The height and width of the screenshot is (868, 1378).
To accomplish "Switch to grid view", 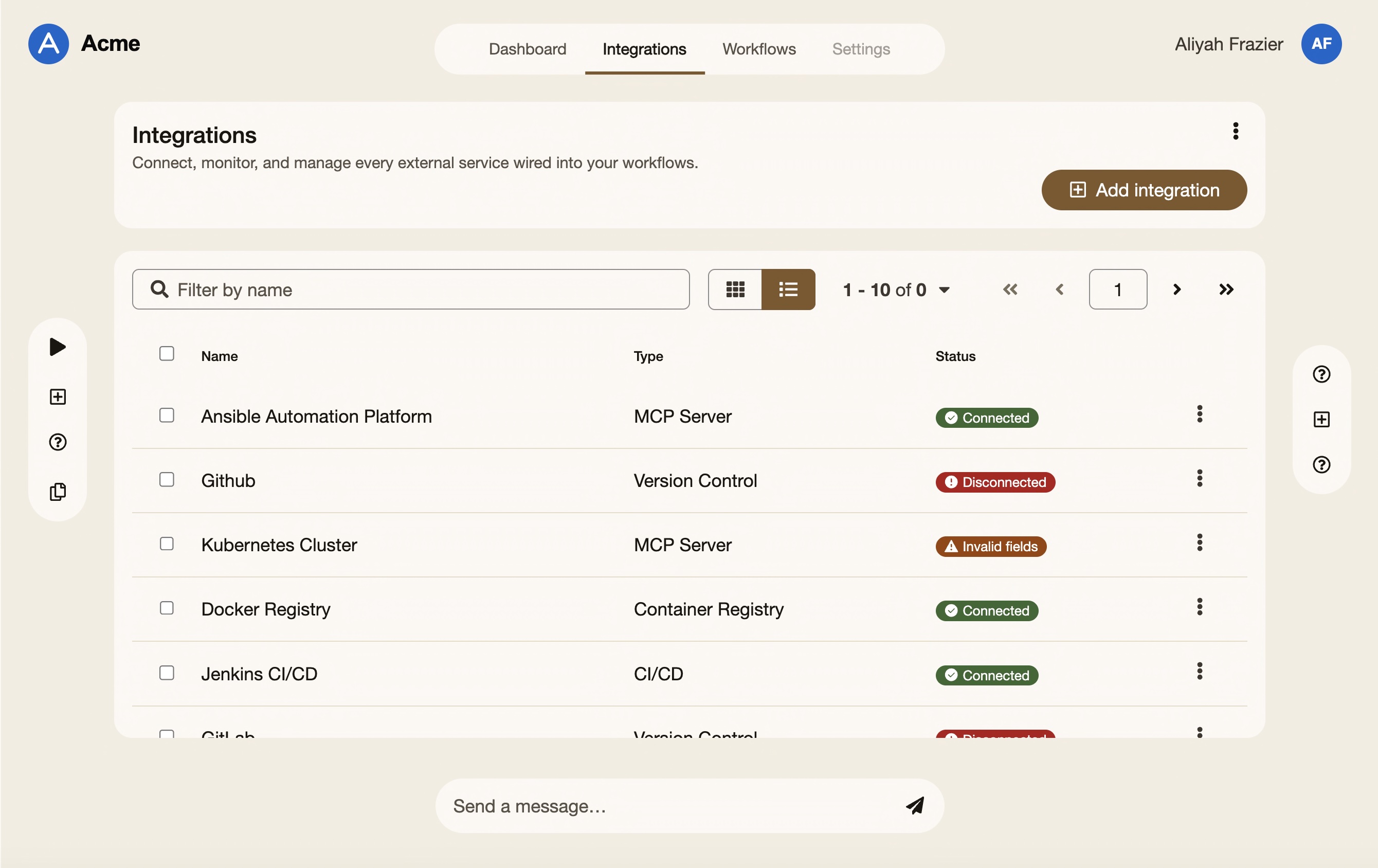I will 735,290.
